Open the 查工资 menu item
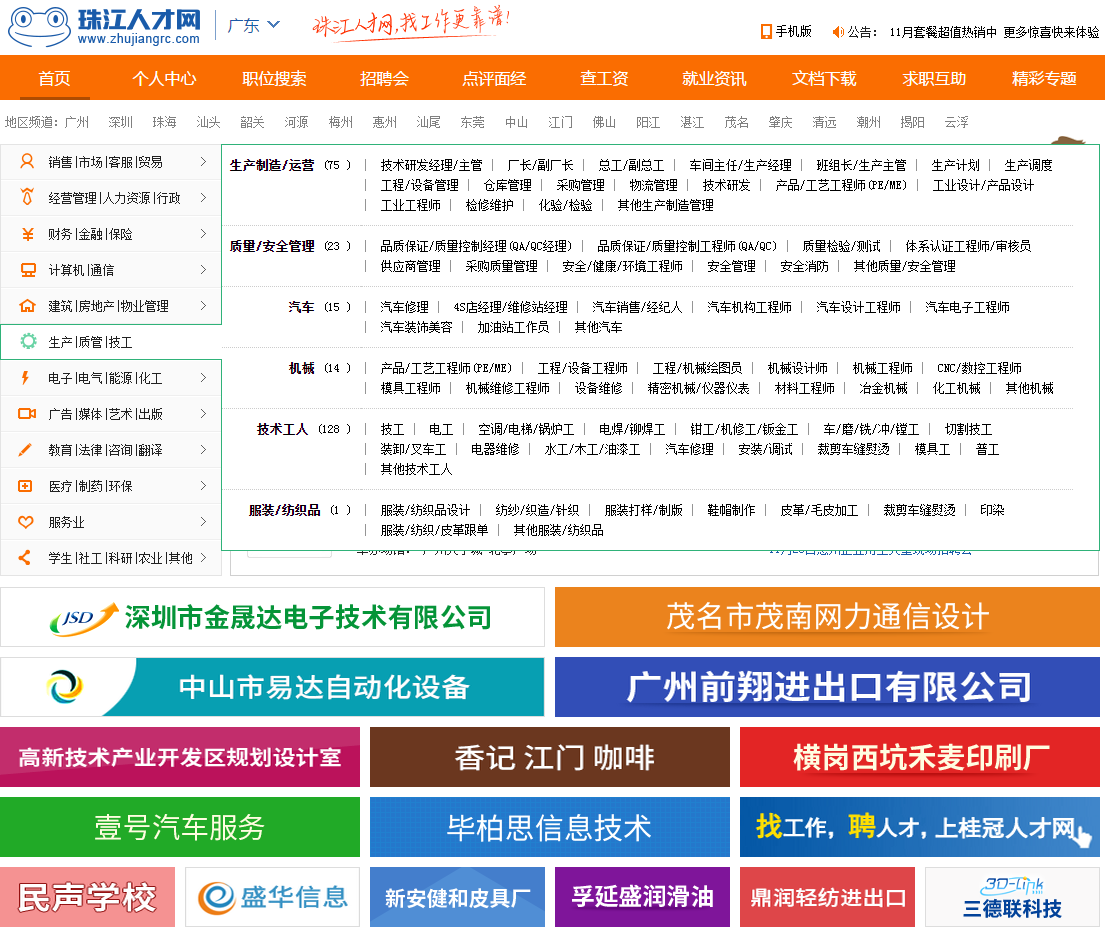1105x929 pixels. tap(604, 78)
